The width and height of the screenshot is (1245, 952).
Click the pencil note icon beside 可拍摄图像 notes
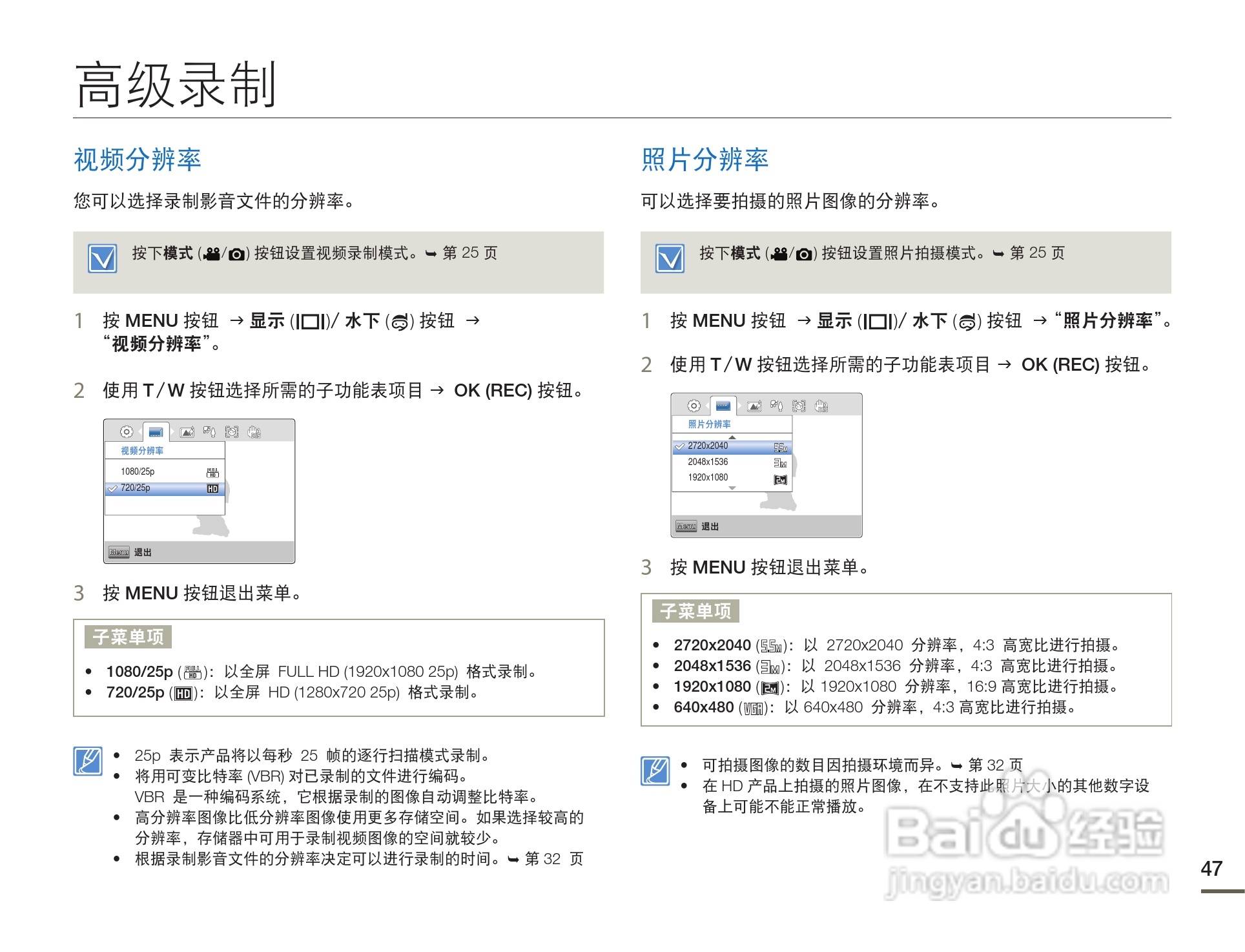[x=655, y=771]
